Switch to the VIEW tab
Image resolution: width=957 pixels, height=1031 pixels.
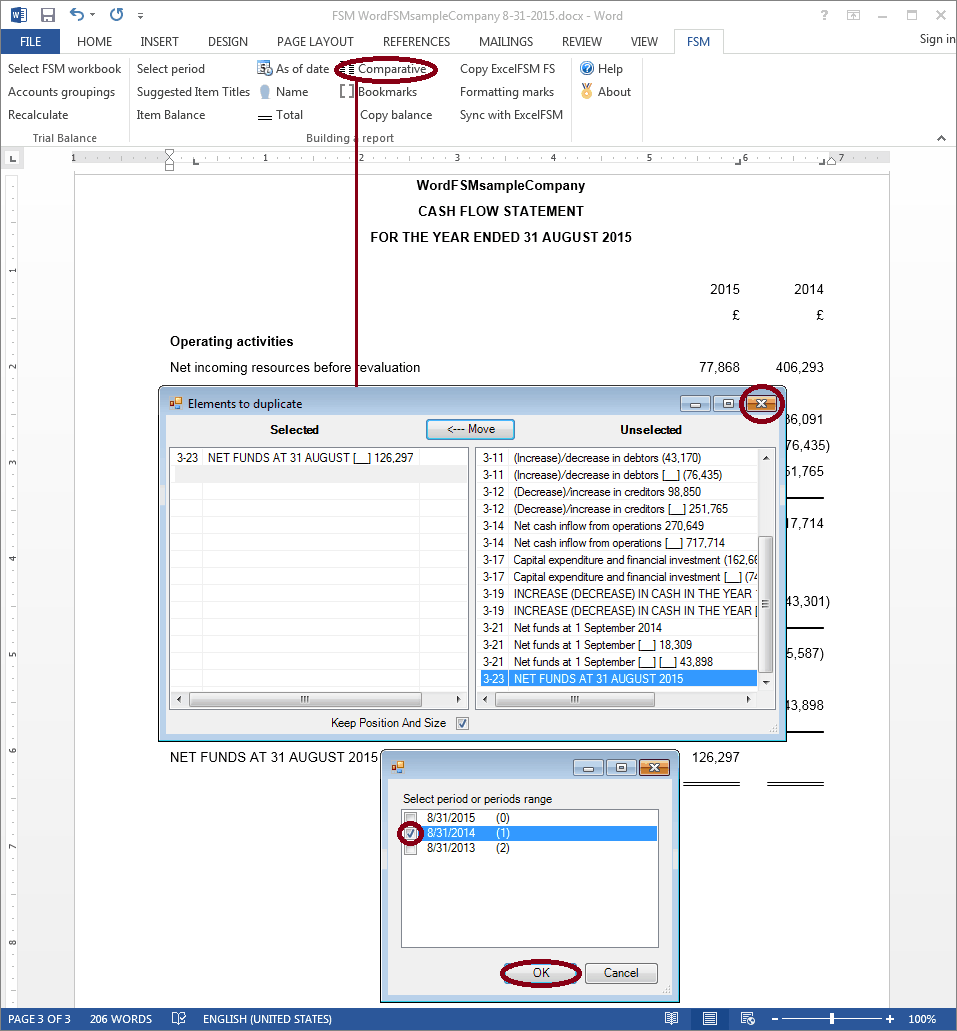[x=644, y=41]
